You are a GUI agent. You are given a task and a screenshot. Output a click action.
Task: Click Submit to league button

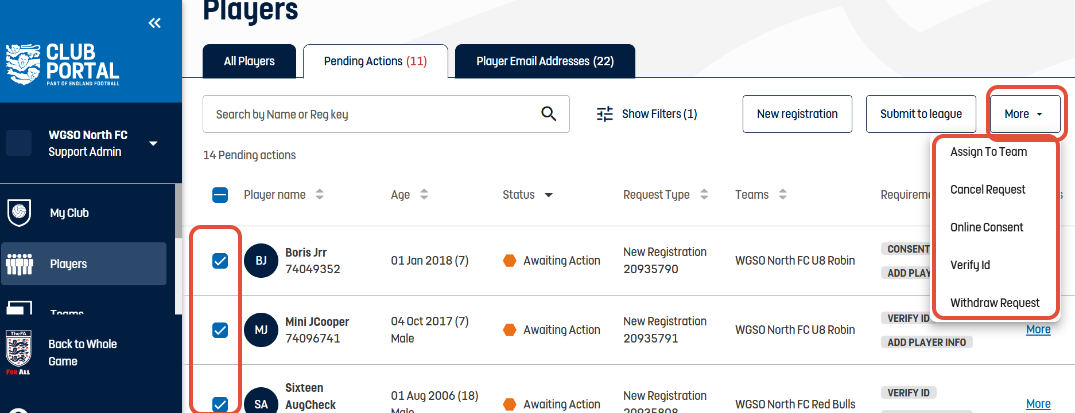(921, 114)
